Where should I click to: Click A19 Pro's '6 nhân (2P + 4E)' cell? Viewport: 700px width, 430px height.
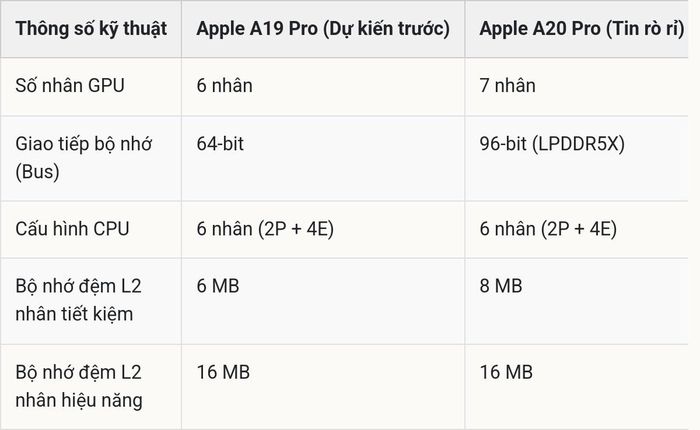click(265, 229)
